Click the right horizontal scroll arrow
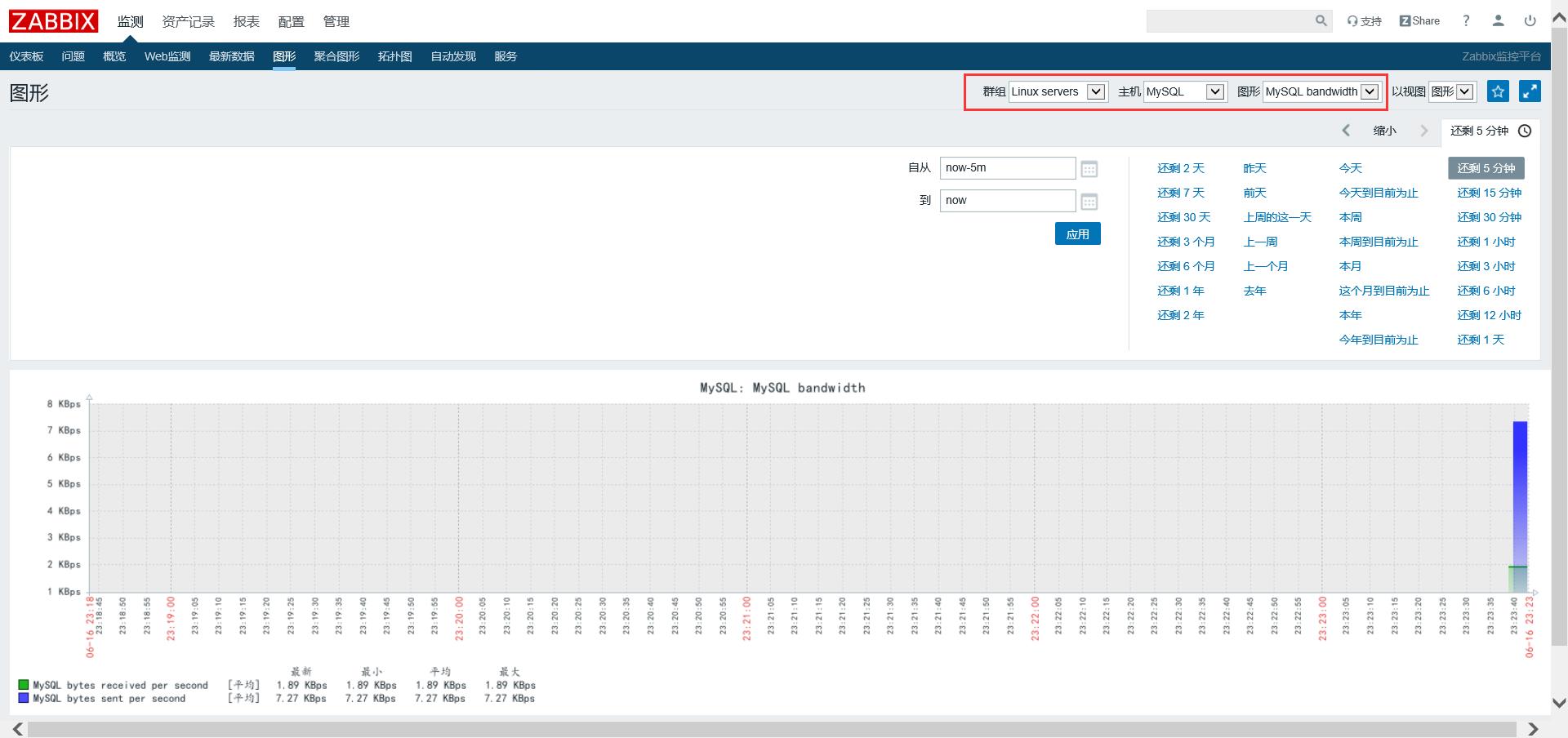The image size is (1568, 738). tap(1533, 729)
